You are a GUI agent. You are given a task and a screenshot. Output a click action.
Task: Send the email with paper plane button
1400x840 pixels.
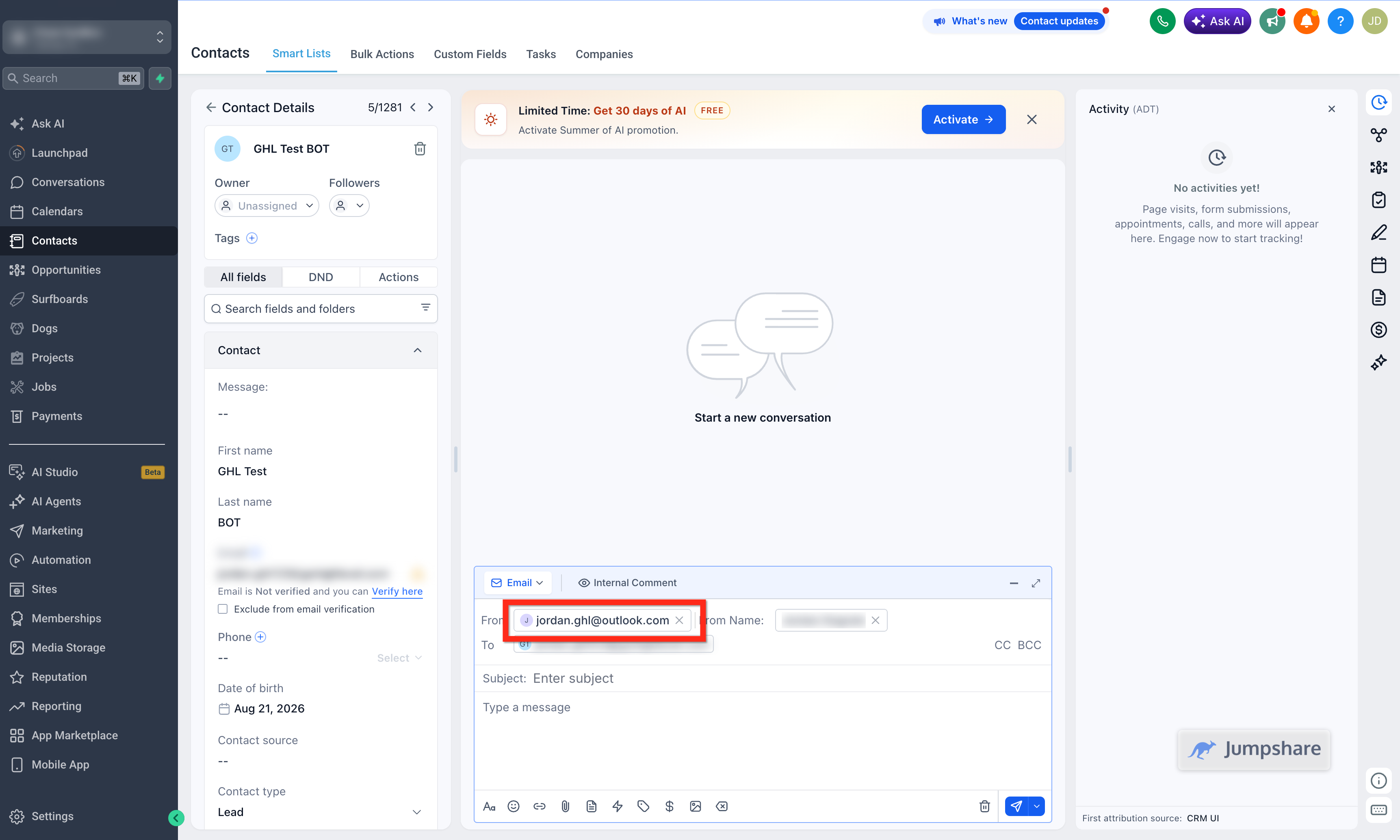click(1017, 806)
